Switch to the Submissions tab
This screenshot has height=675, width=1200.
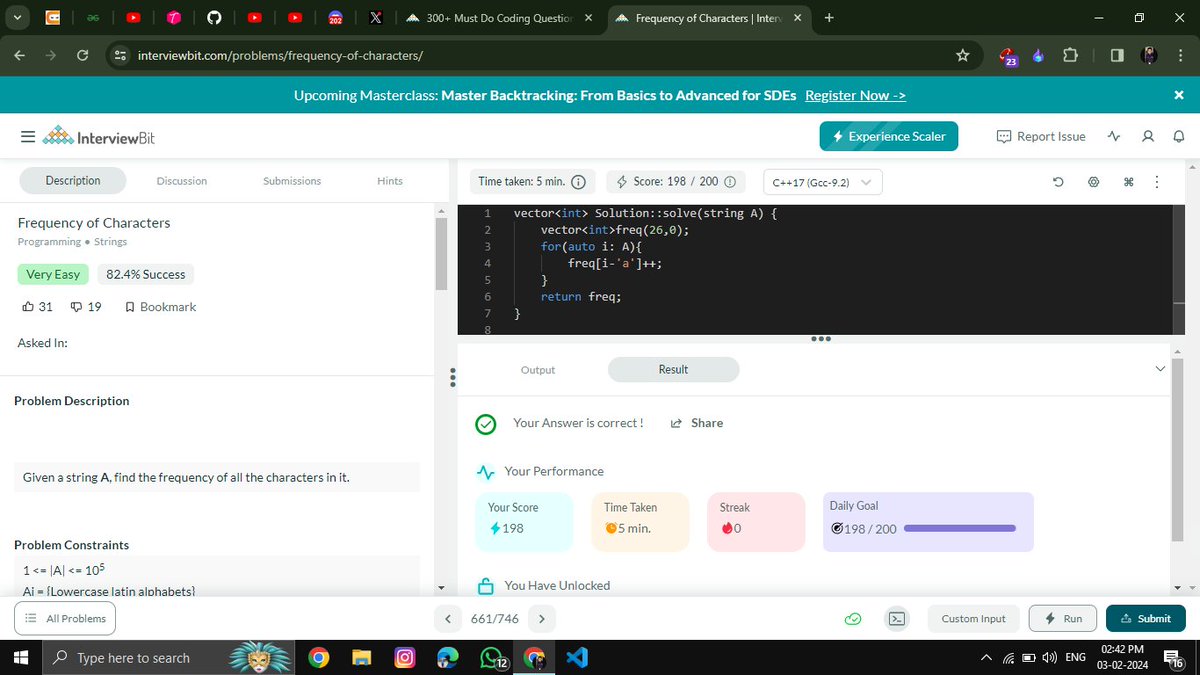[x=292, y=181]
